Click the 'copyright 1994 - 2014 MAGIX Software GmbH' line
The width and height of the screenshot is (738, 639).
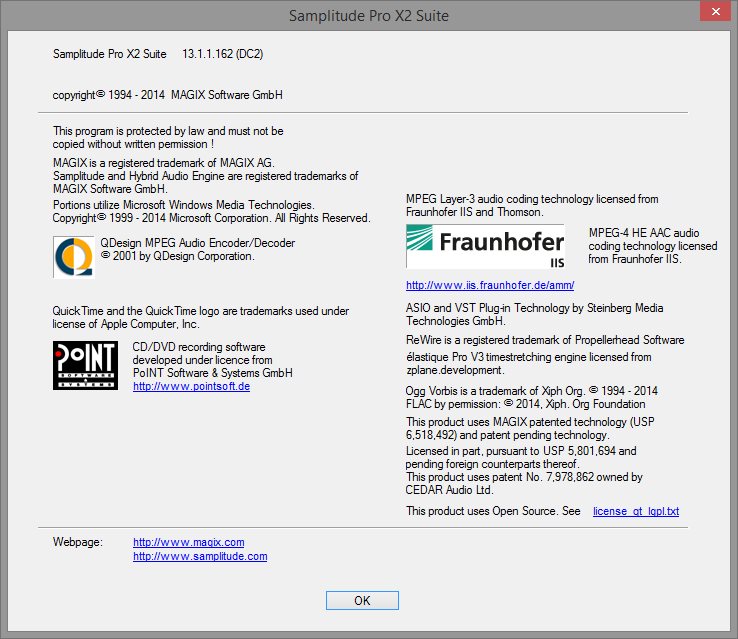click(168, 95)
